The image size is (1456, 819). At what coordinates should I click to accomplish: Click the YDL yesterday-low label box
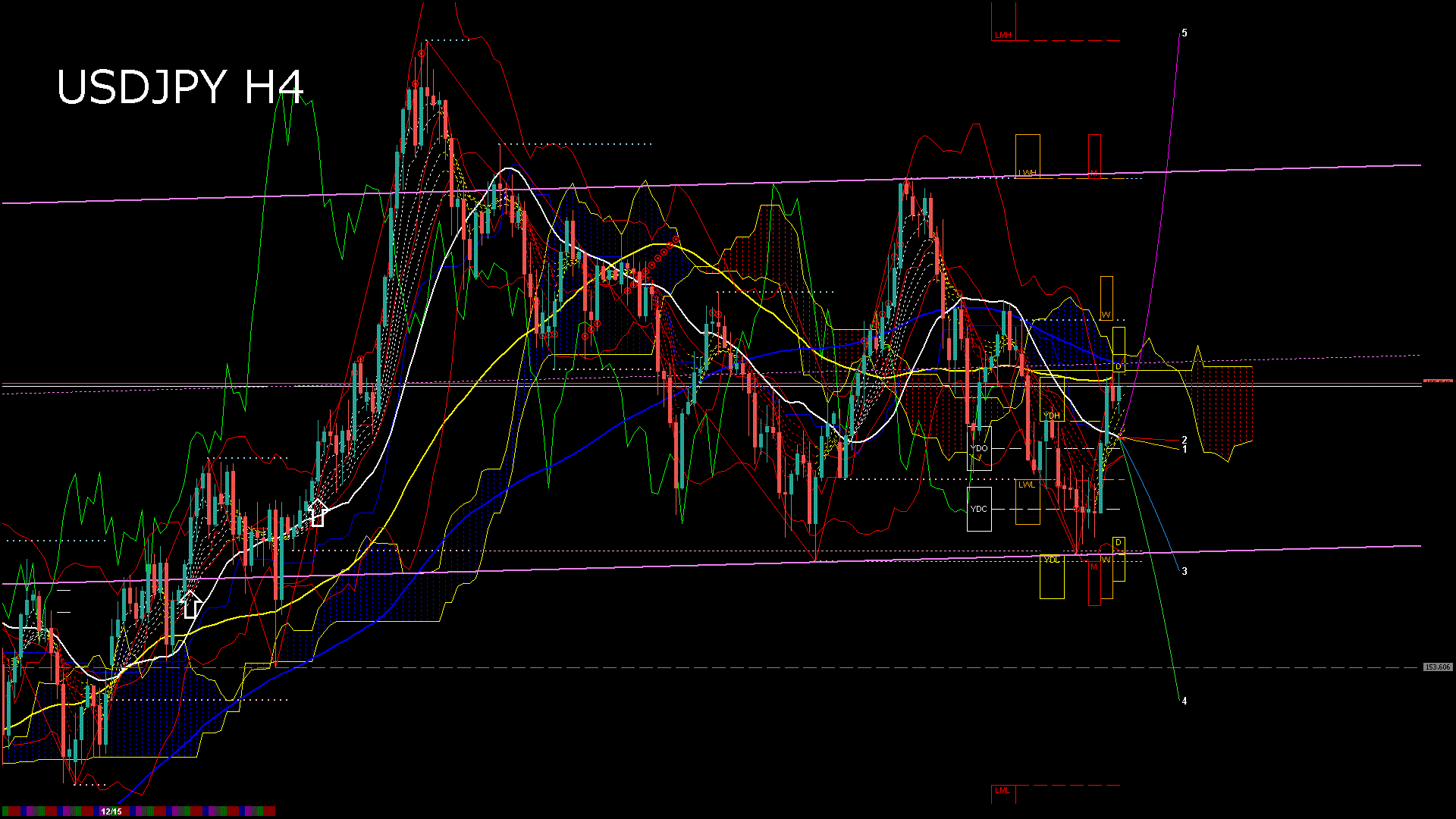point(1053,559)
